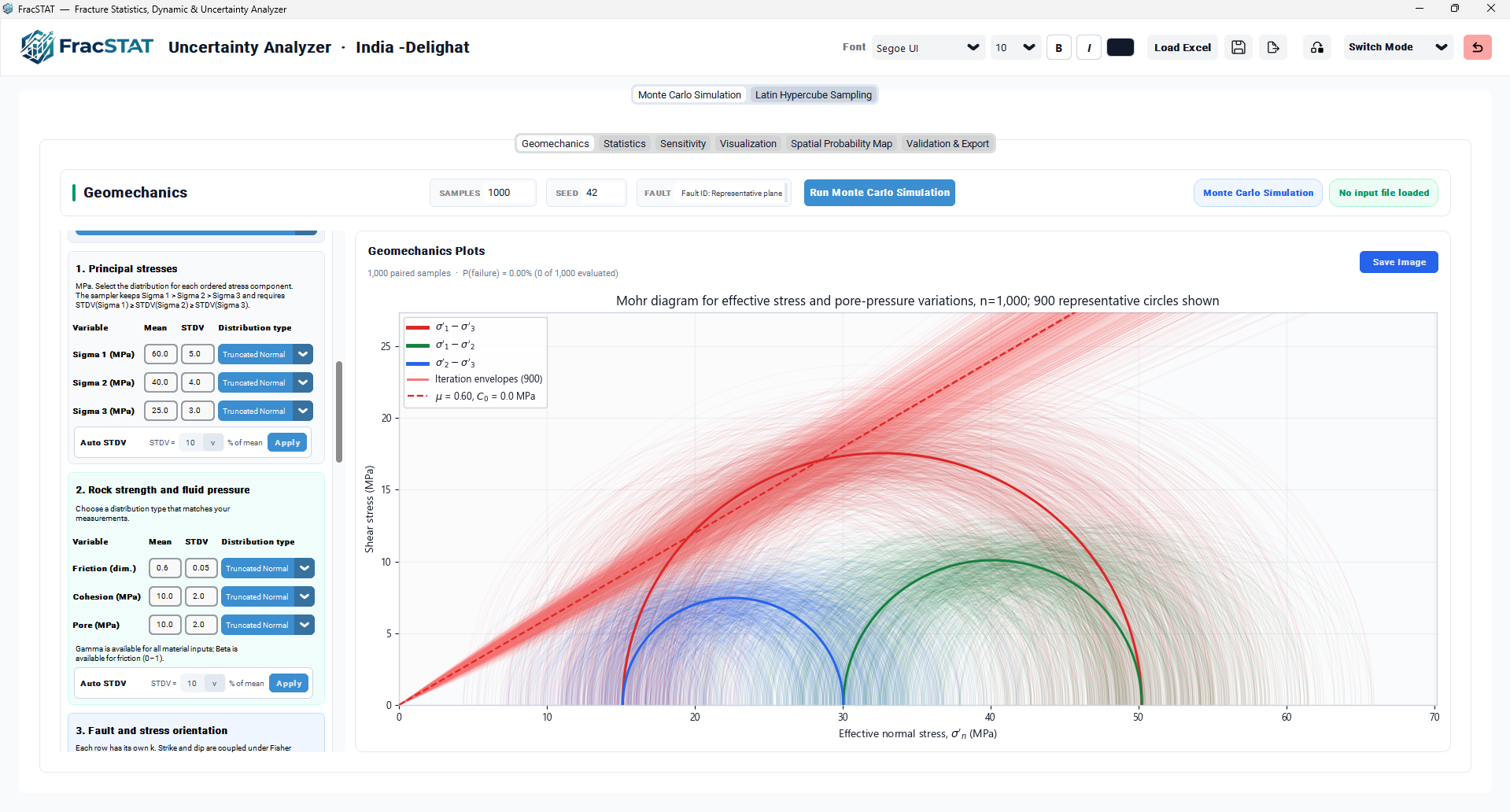
Task: Click the FracSTAT logo icon
Action: coord(37,47)
